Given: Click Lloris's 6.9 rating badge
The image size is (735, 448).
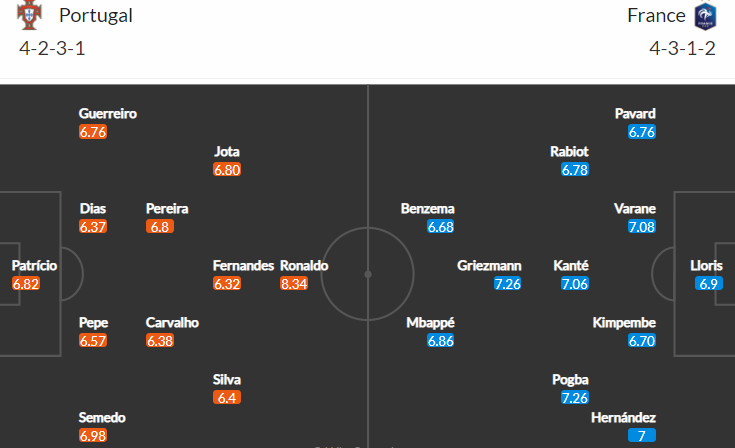Looking at the screenshot, I should 709,284.
